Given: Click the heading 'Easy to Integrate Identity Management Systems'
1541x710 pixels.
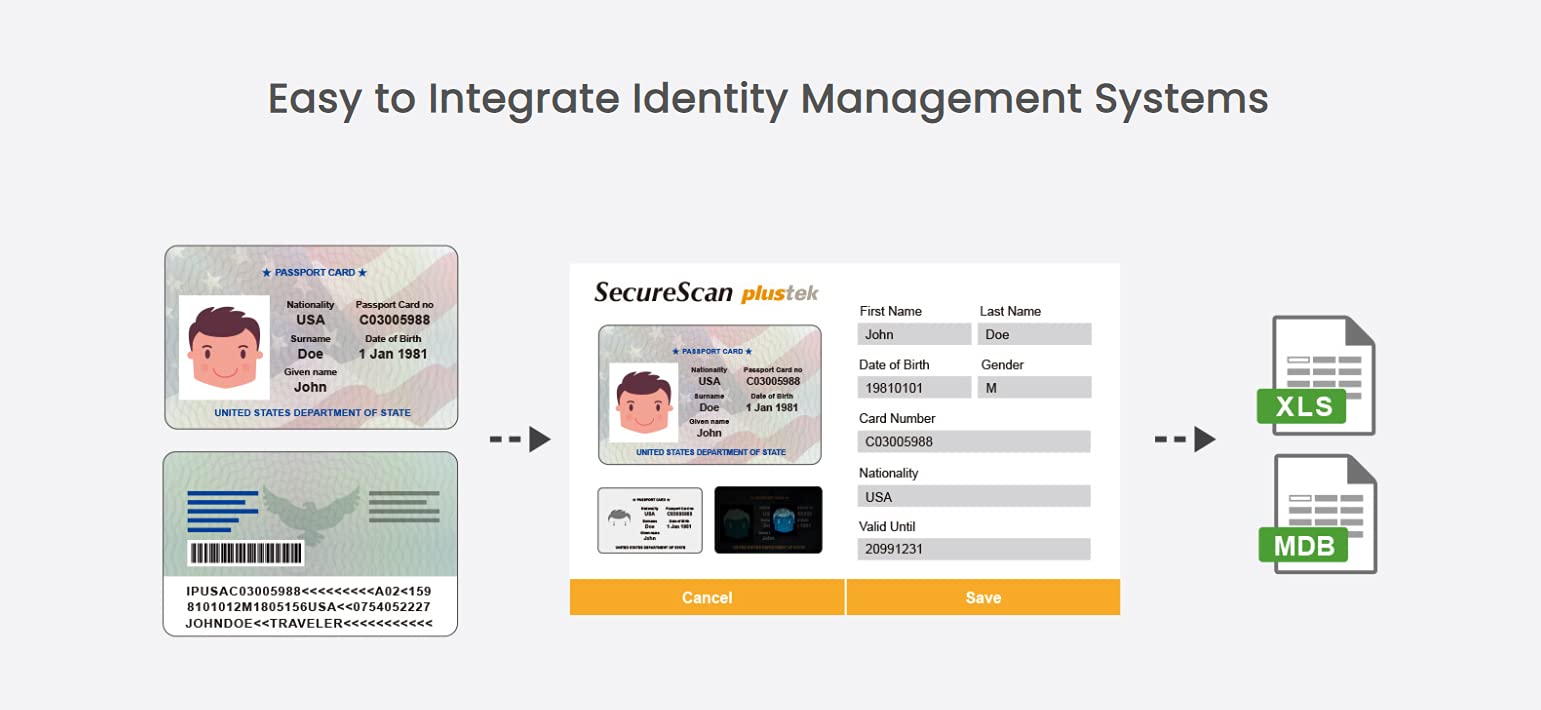Looking at the screenshot, I should pyautogui.click(x=768, y=99).
